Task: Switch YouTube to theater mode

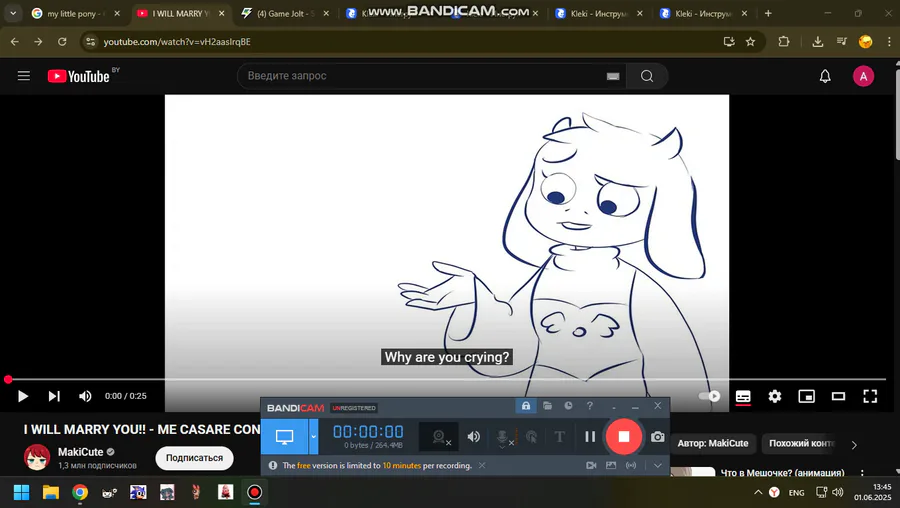Action: [x=838, y=396]
